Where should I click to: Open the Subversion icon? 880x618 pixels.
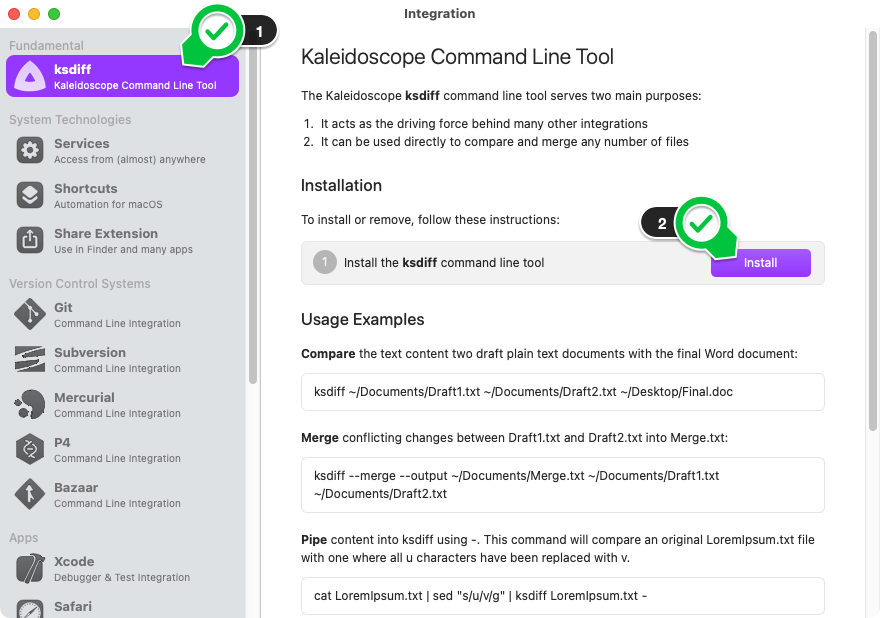coord(30,360)
